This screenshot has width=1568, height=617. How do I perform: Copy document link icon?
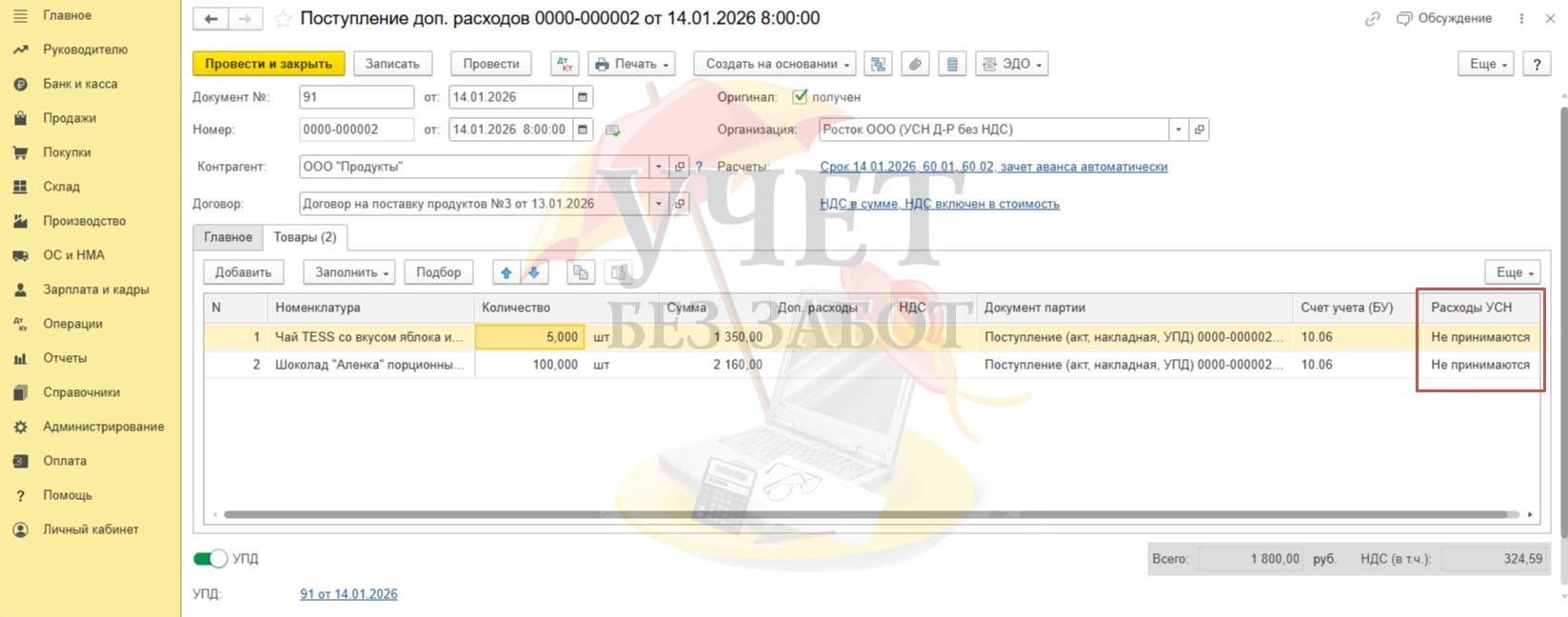[1372, 18]
